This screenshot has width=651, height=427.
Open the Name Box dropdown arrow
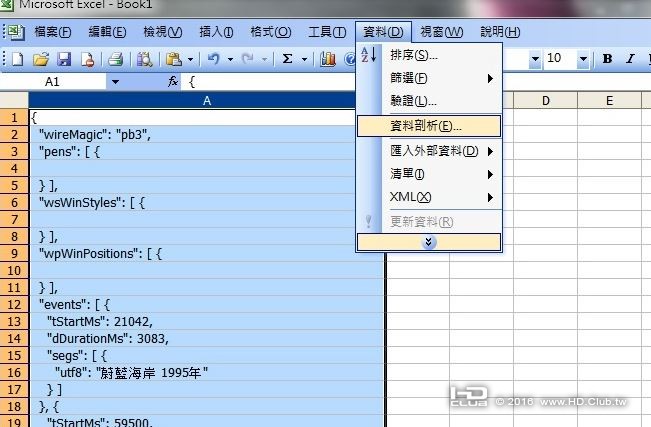tap(115, 82)
